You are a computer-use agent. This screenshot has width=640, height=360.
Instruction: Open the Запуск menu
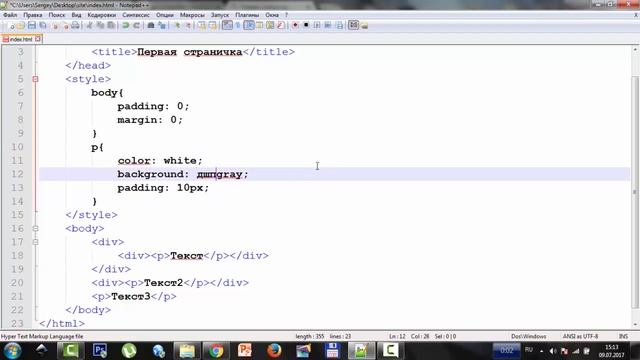pos(220,15)
